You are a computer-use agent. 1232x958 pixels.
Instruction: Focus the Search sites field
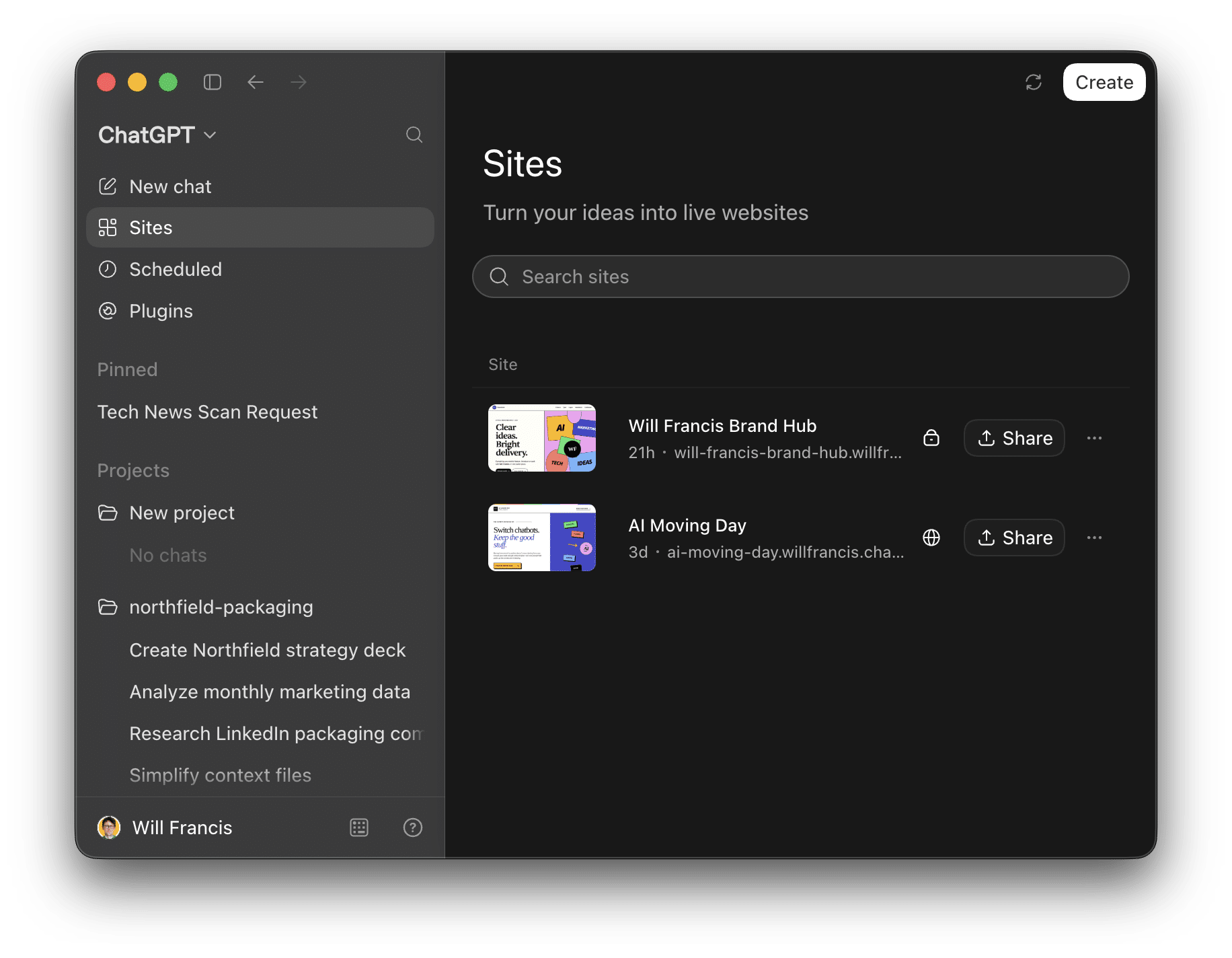800,277
